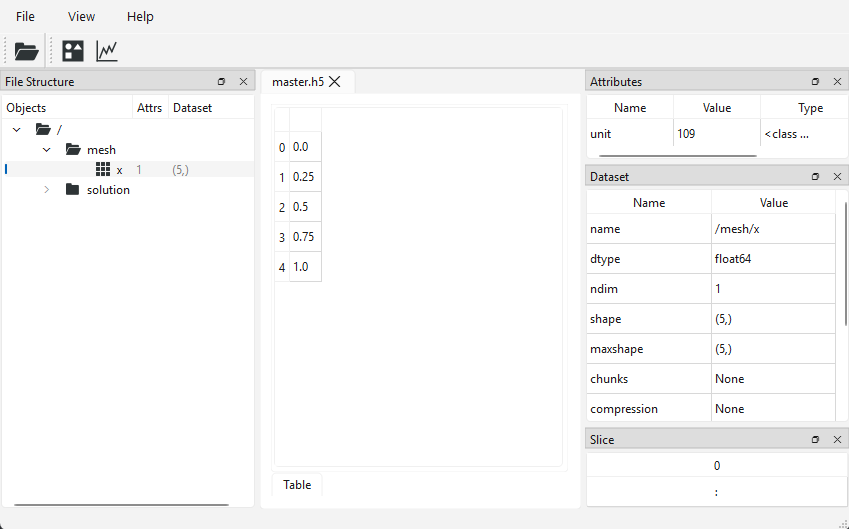Select the ndim row label

(x=649, y=289)
